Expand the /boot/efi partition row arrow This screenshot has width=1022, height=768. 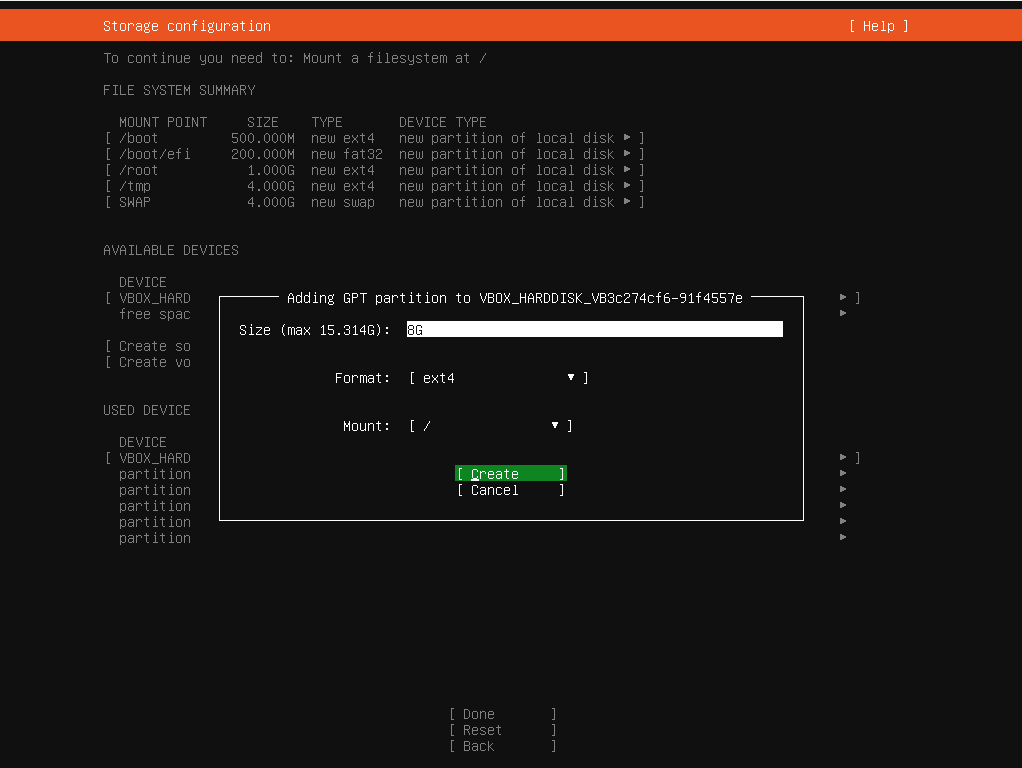pyautogui.click(x=627, y=154)
